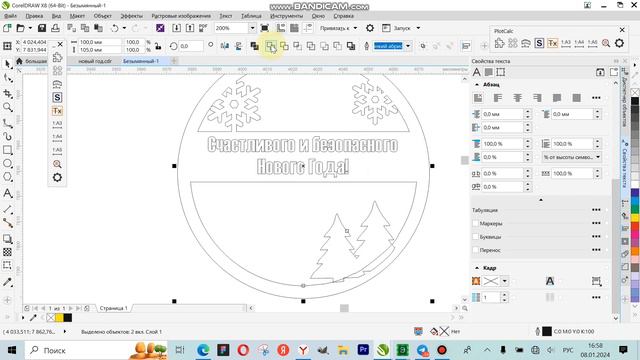Click the Mirror vertically icon
The width and height of the screenshot is (640, 360).
[238, 46]
